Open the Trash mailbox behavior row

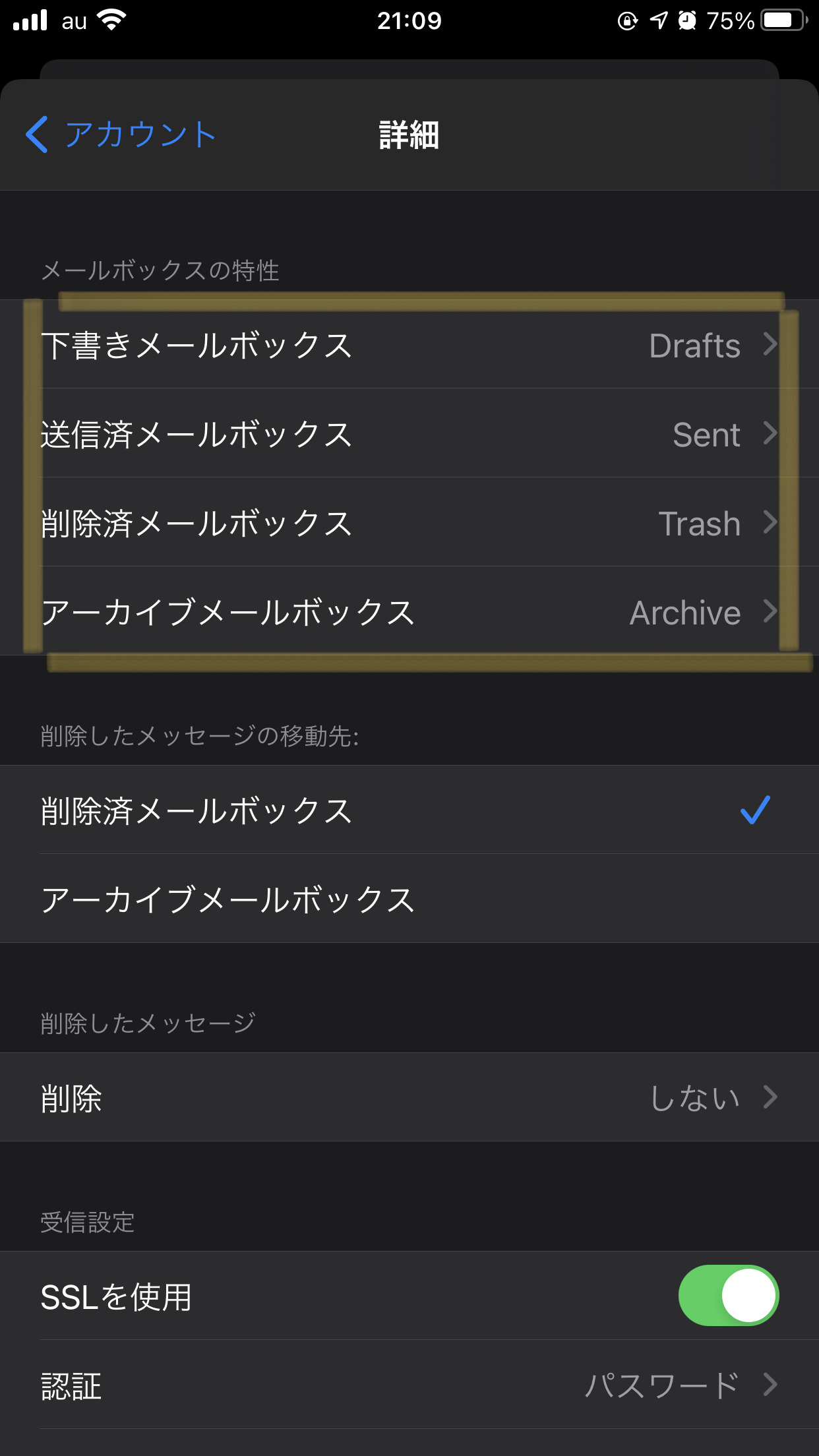(409, 523)
